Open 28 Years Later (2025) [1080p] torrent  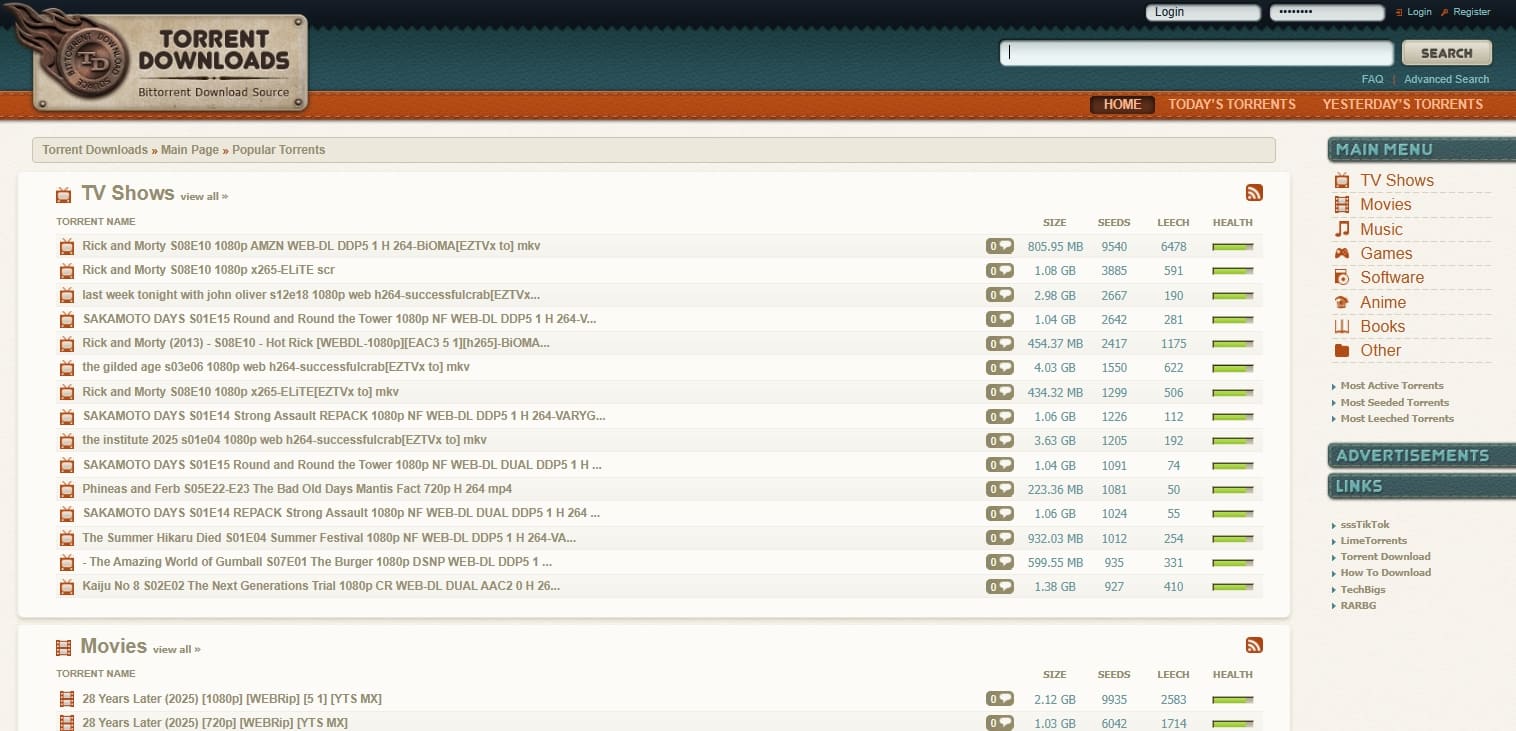[x=232, y=699]
